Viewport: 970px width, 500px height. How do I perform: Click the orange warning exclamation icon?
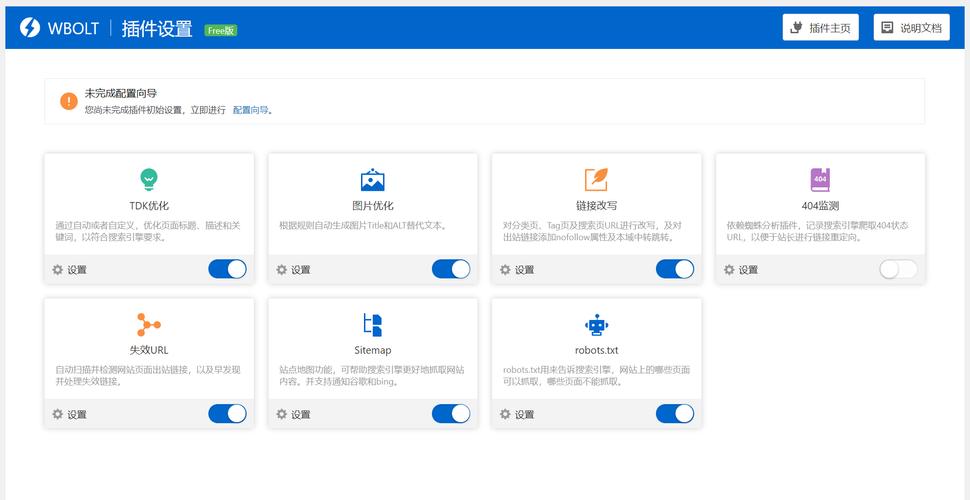(x=68, y=101)
